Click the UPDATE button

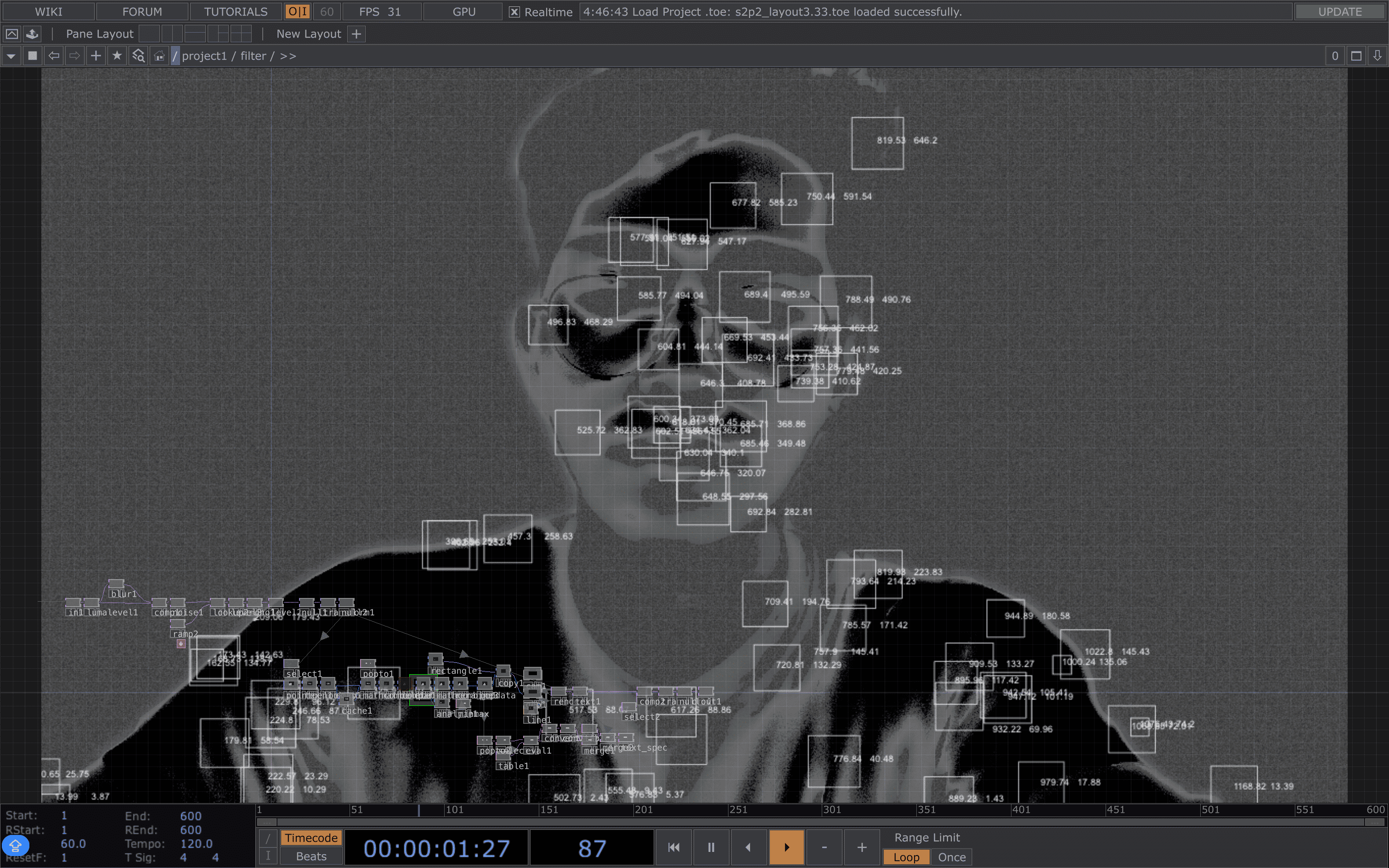[1340, 11]
